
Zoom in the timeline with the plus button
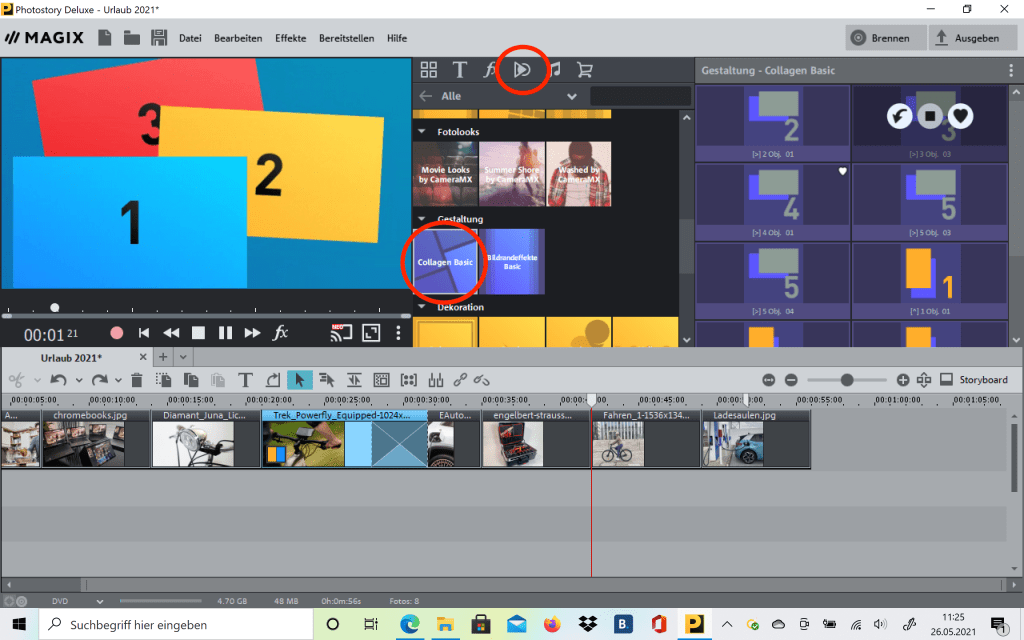pos(903,379)
